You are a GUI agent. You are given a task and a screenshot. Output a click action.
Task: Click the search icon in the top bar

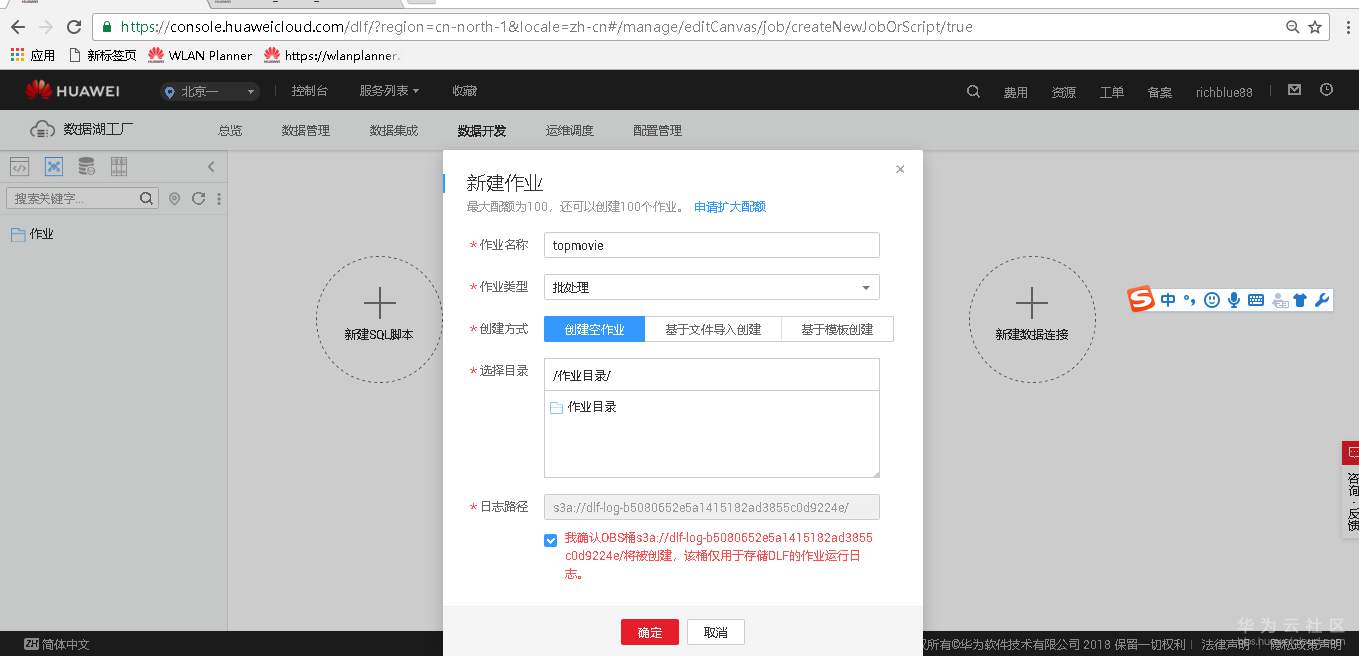[973, 91]
